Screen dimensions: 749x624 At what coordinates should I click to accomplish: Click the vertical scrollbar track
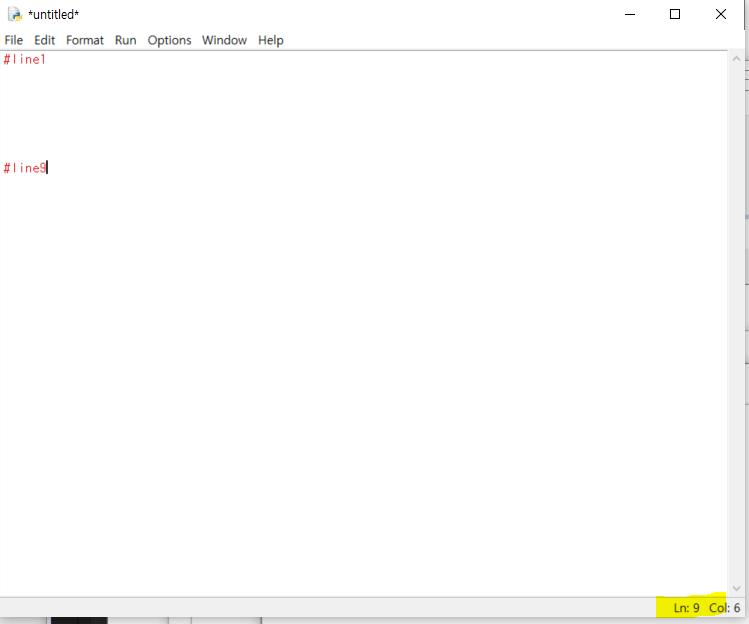point(736,320)
